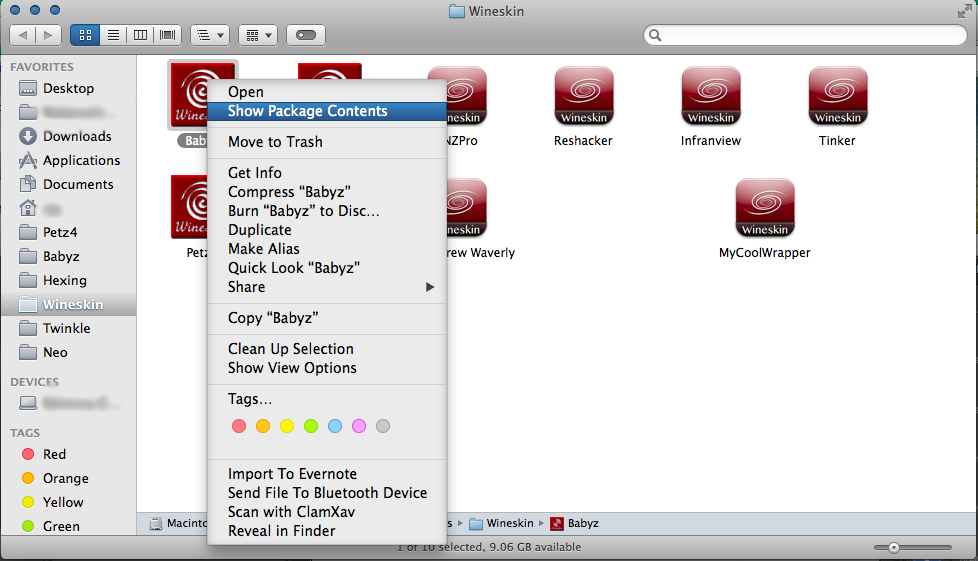
Task: Click the Edit Tags toolbar button
Action: coord(306,35)
